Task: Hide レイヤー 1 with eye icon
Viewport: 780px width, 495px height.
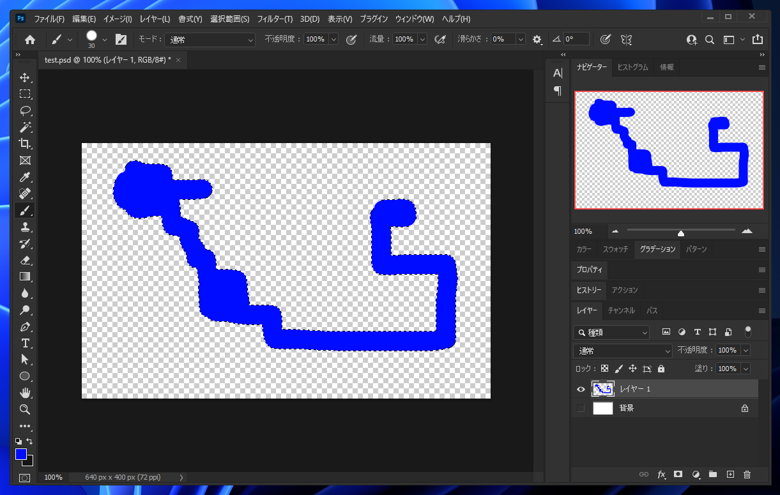Action: (581, 389)
